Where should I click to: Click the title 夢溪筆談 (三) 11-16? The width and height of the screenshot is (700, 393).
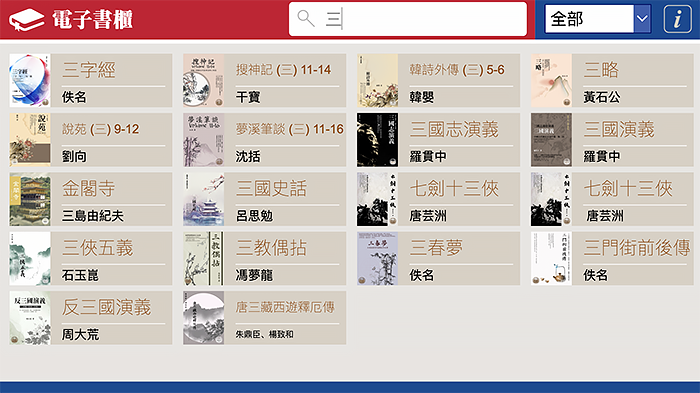(x=290, y=129)
